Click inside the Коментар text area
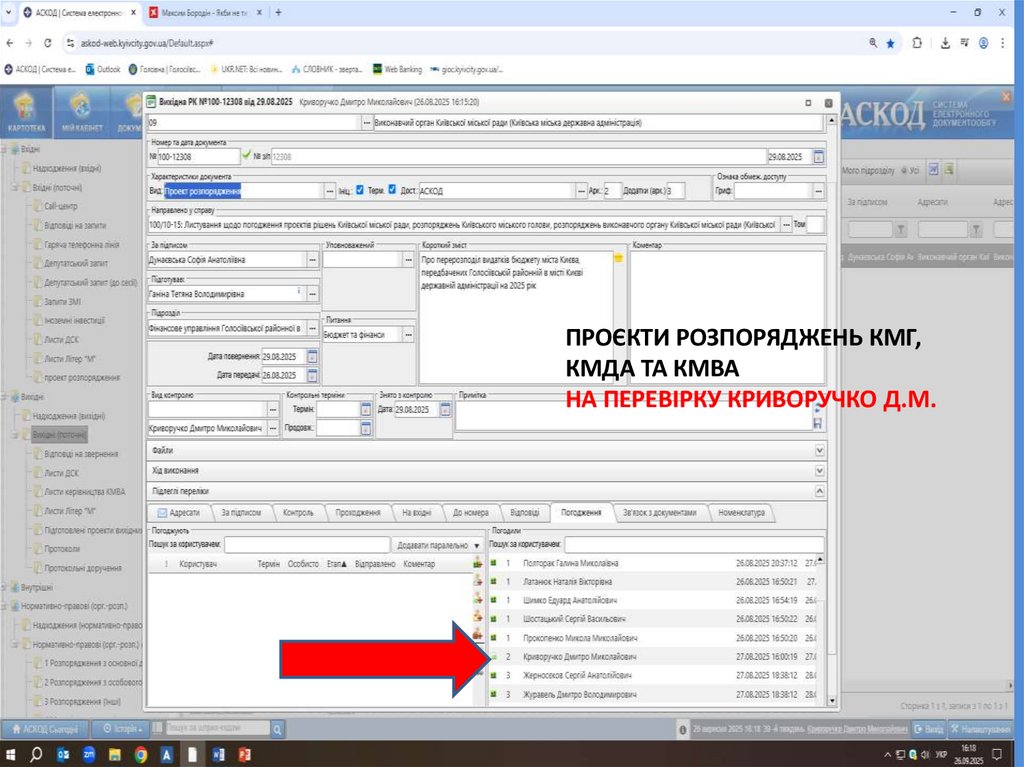This screenshot has width=1024, height=767. [x=728, y=316]
